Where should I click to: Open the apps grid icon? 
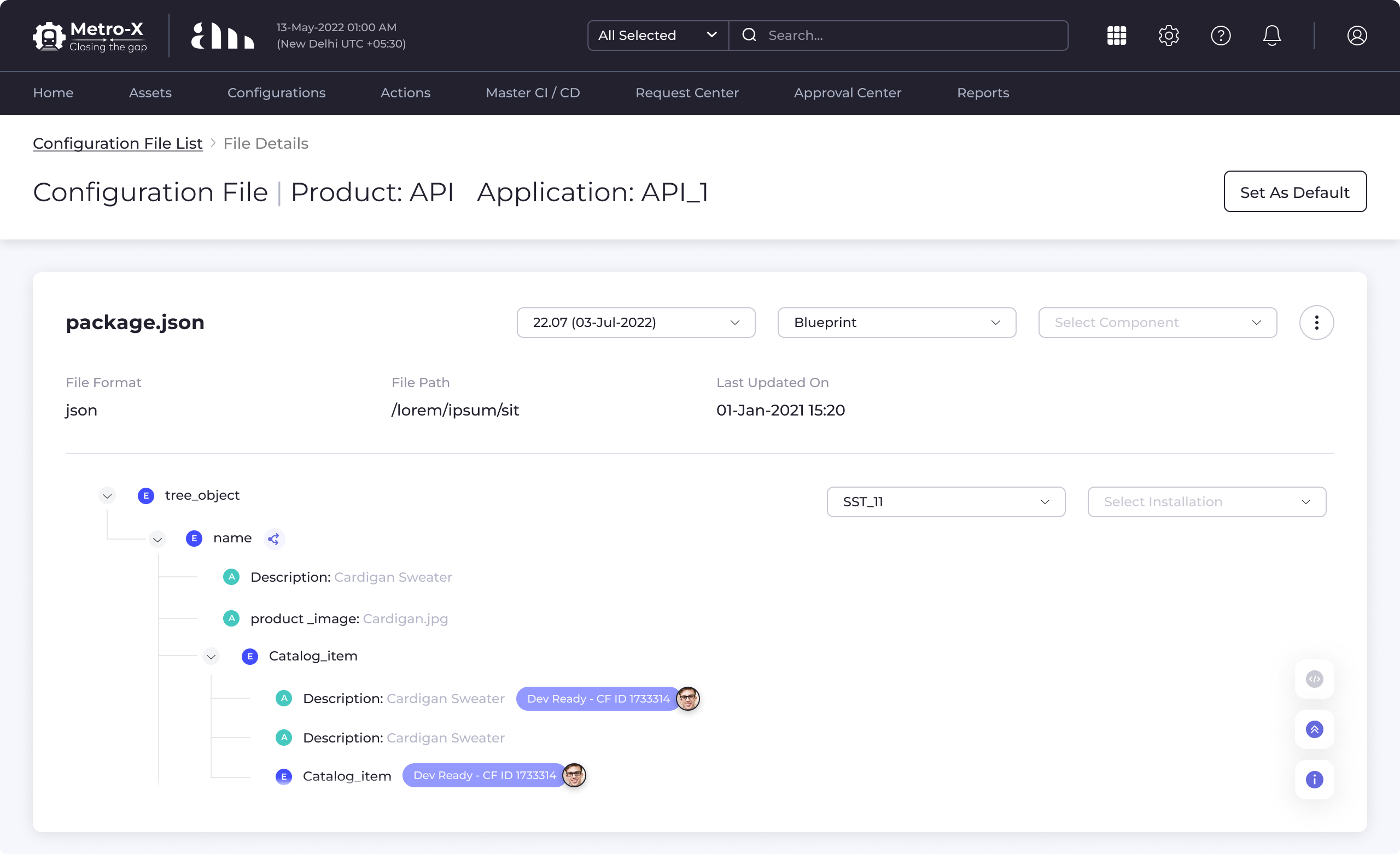[x=1116, y=36]
